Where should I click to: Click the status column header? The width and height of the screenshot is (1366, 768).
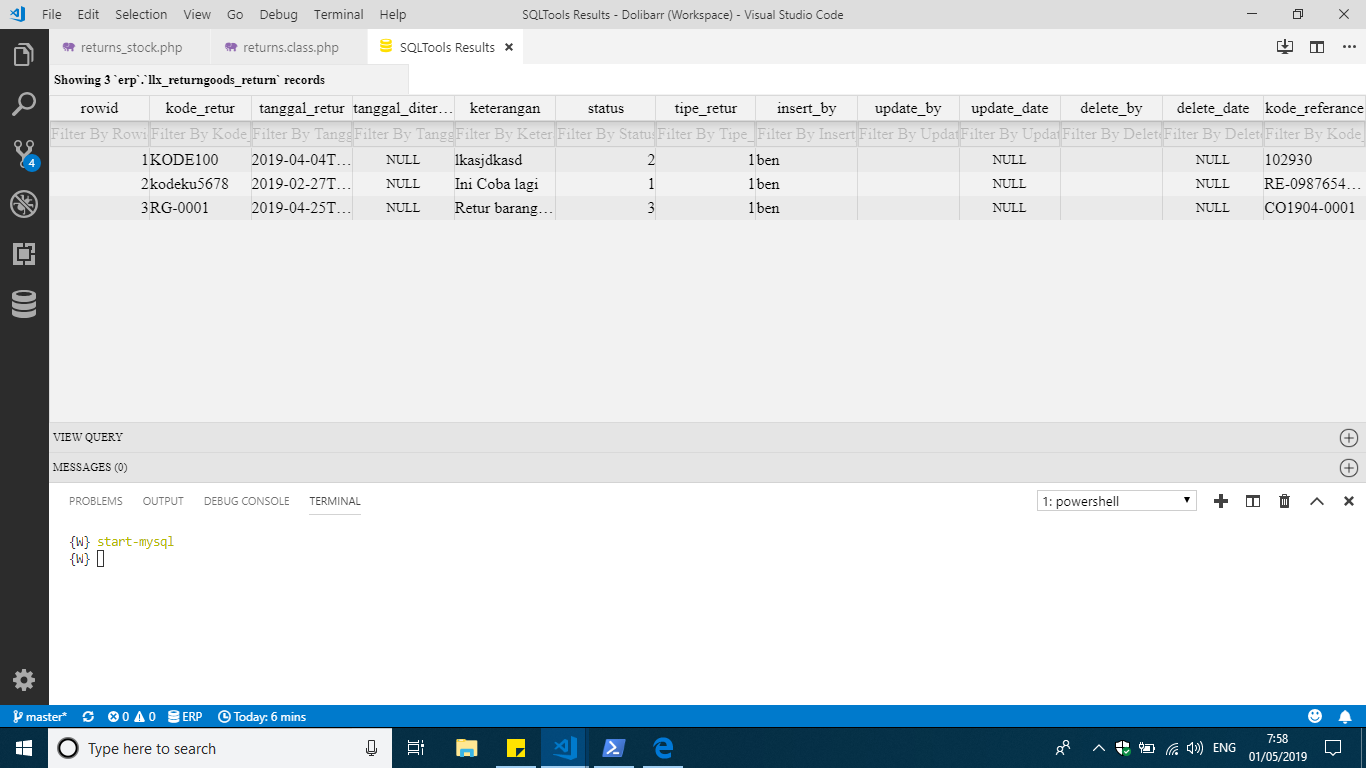click(606, 108)
